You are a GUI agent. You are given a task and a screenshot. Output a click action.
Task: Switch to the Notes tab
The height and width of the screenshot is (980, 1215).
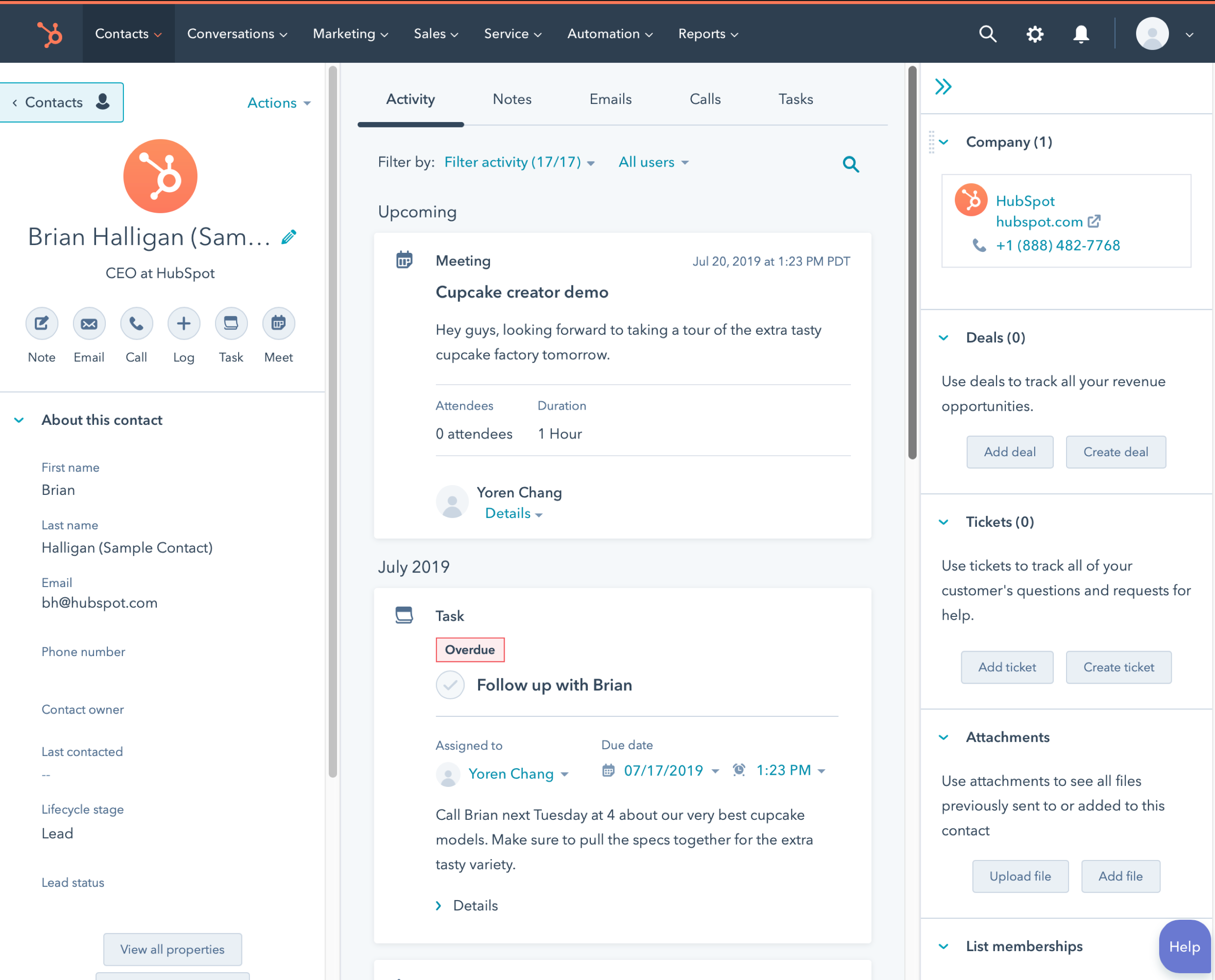(512, 99)
